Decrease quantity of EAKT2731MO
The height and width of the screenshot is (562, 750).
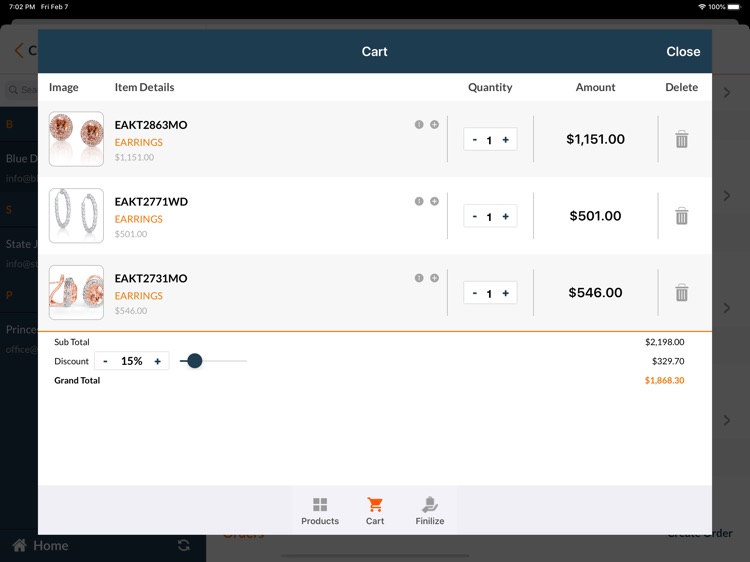click(x=474, y=293)
